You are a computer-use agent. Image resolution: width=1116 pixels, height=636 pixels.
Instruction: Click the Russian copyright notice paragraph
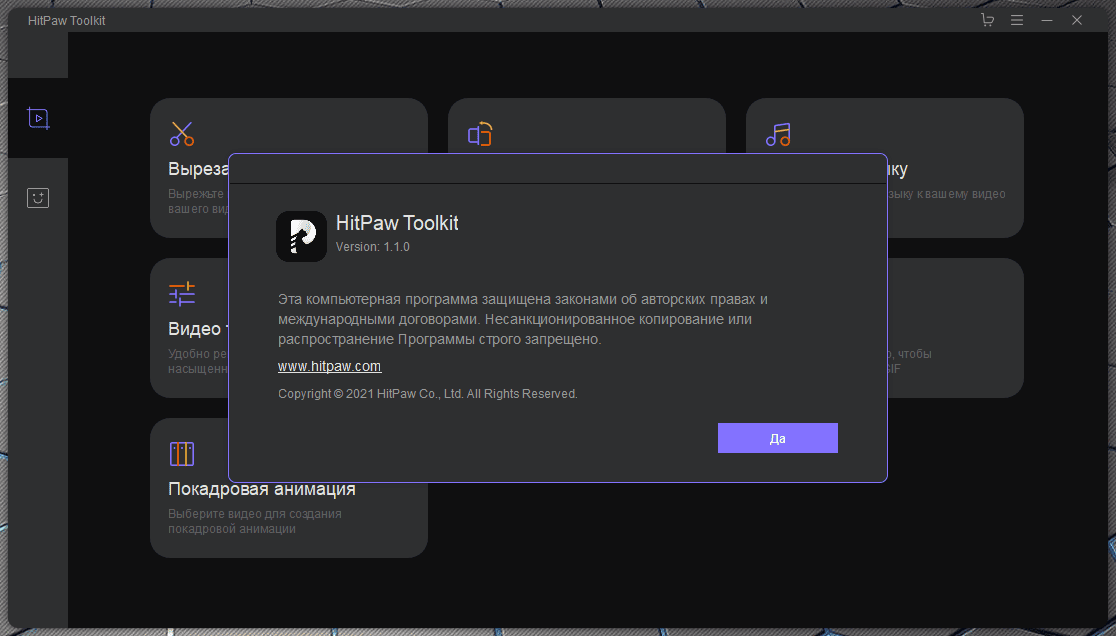522,319
